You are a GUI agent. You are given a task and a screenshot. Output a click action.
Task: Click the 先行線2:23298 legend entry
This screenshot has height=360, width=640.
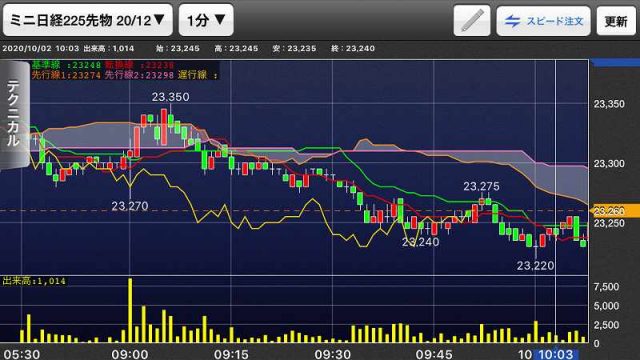coord(139,75)
